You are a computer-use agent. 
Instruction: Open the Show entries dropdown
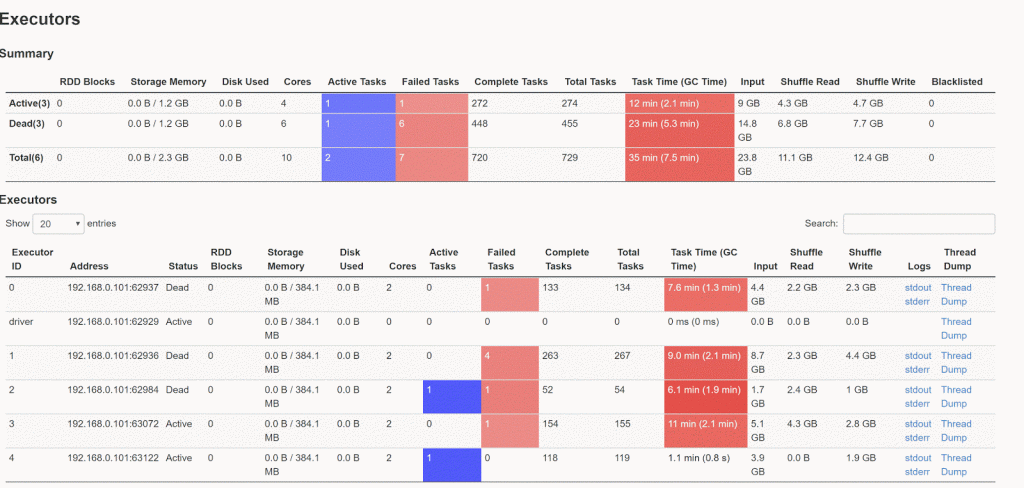(x=59, y=223)
